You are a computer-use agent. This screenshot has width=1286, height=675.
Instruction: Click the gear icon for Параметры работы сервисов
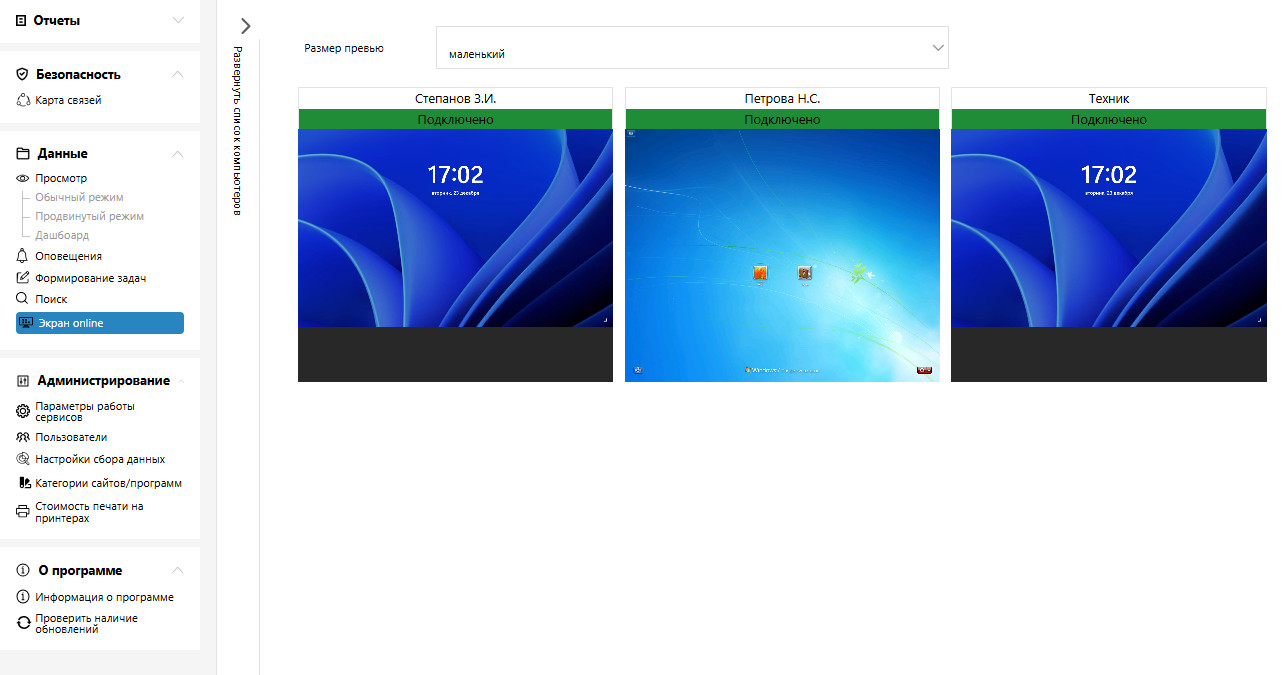[24, 412]
